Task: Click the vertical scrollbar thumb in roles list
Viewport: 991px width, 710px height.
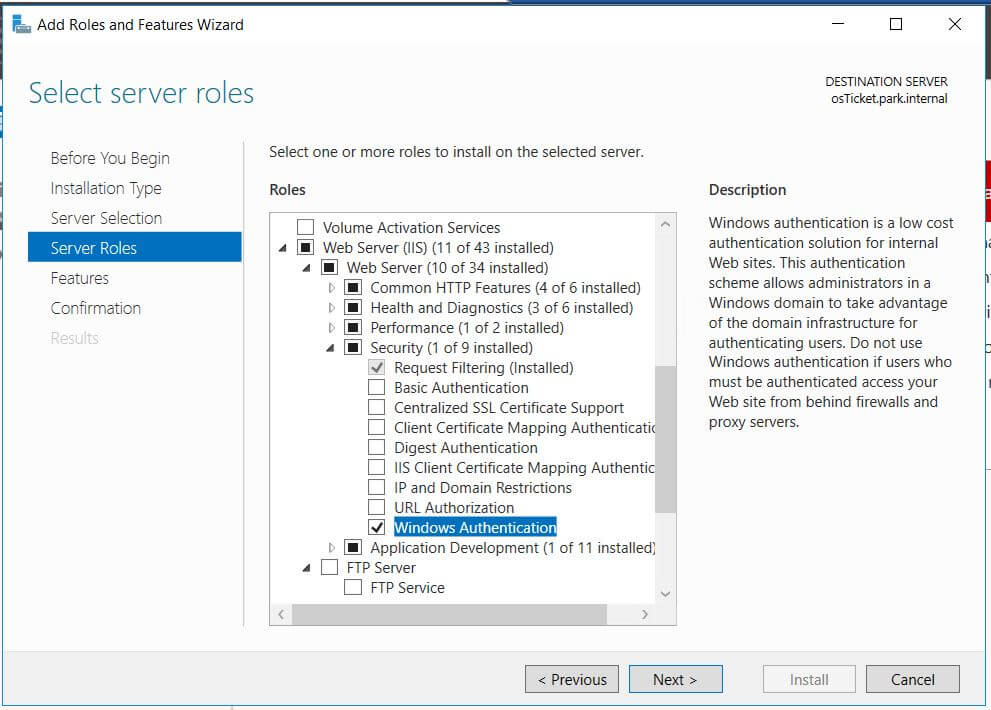Action: tap(666, 439)
